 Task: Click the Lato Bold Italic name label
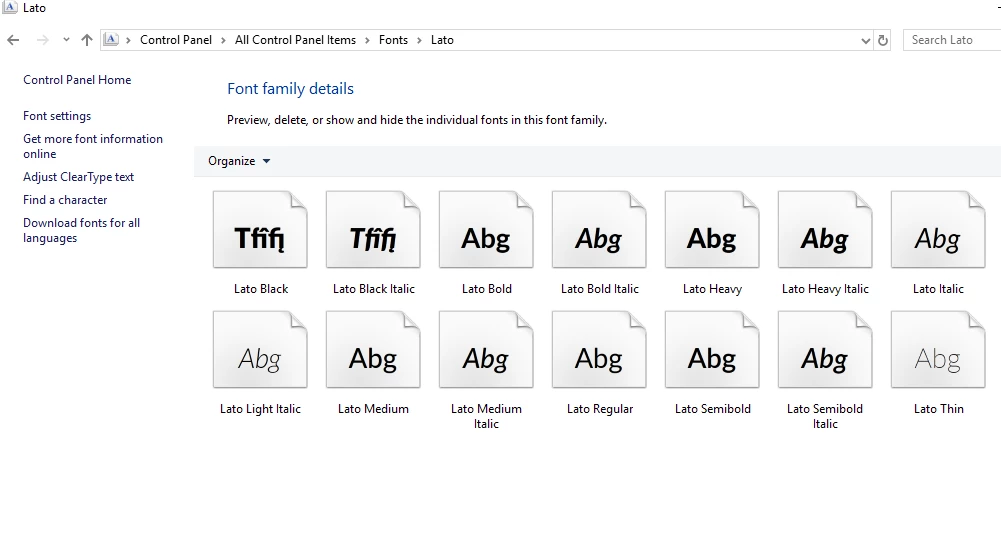pyautogui.click(x=599, y=289)
